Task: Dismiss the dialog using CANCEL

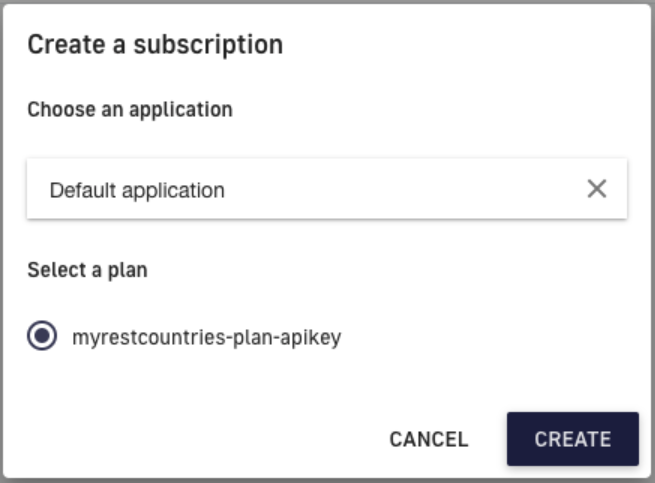Action: tap(428, 439)
